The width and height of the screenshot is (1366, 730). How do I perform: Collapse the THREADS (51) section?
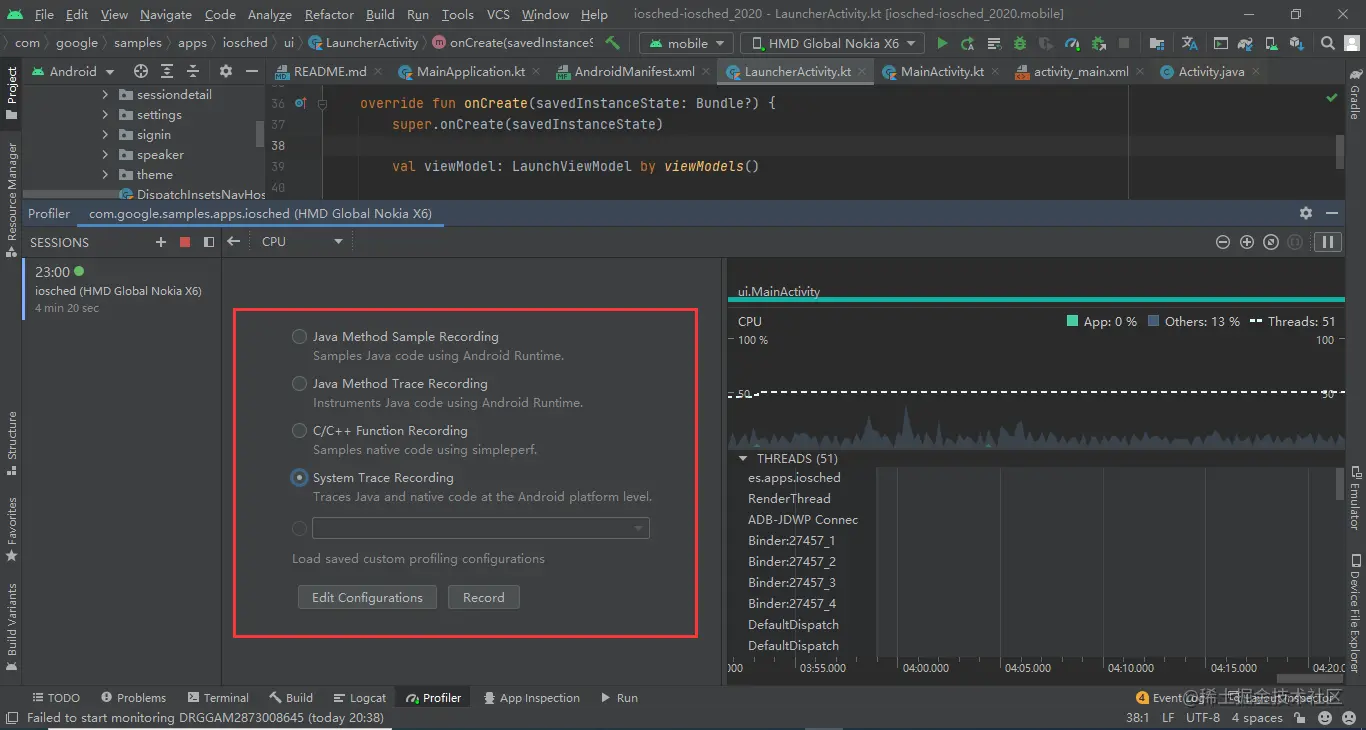(x=743, y=458)
